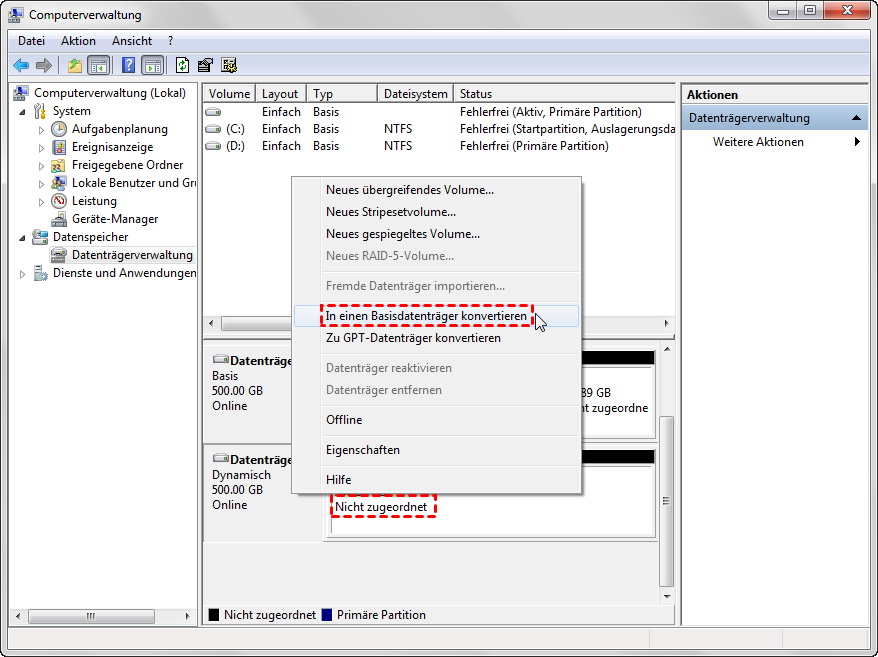This screenshot has width=878, height=657.
Task: Open the Aktion menu
Action: [78, 41]
